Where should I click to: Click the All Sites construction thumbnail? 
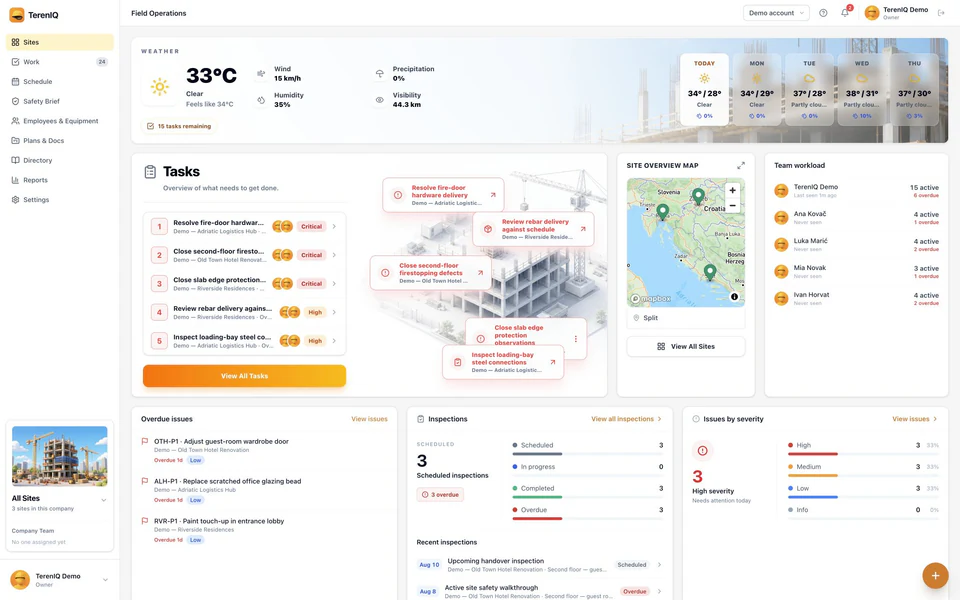pyautogui.click(x=59, y=456)
